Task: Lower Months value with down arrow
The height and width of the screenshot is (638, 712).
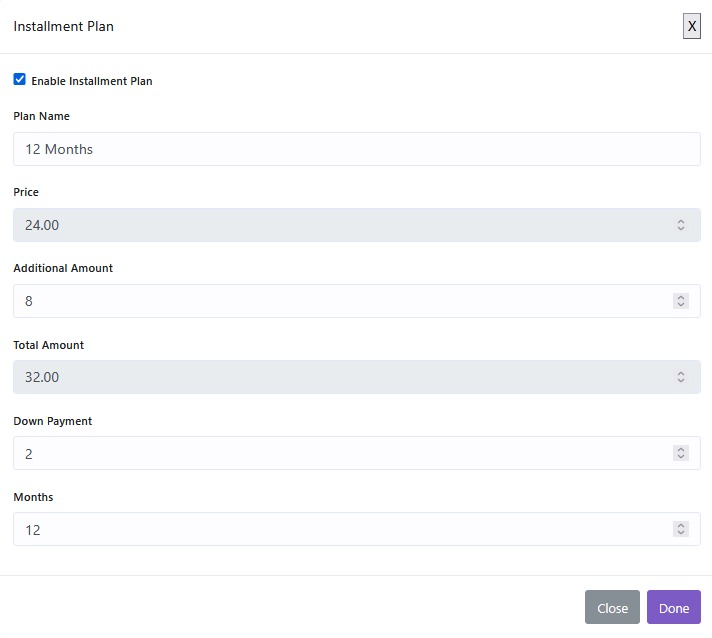Action: coord(680,534)
